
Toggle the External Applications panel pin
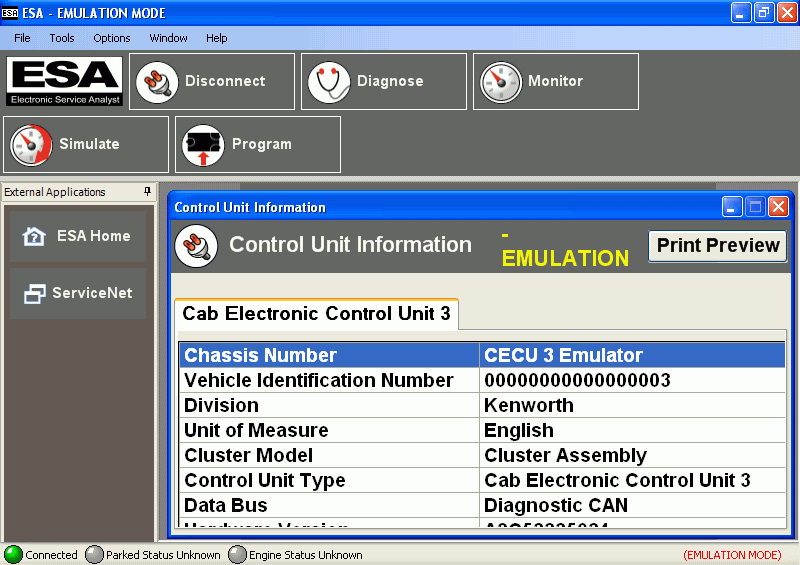[x=147, y=191]
